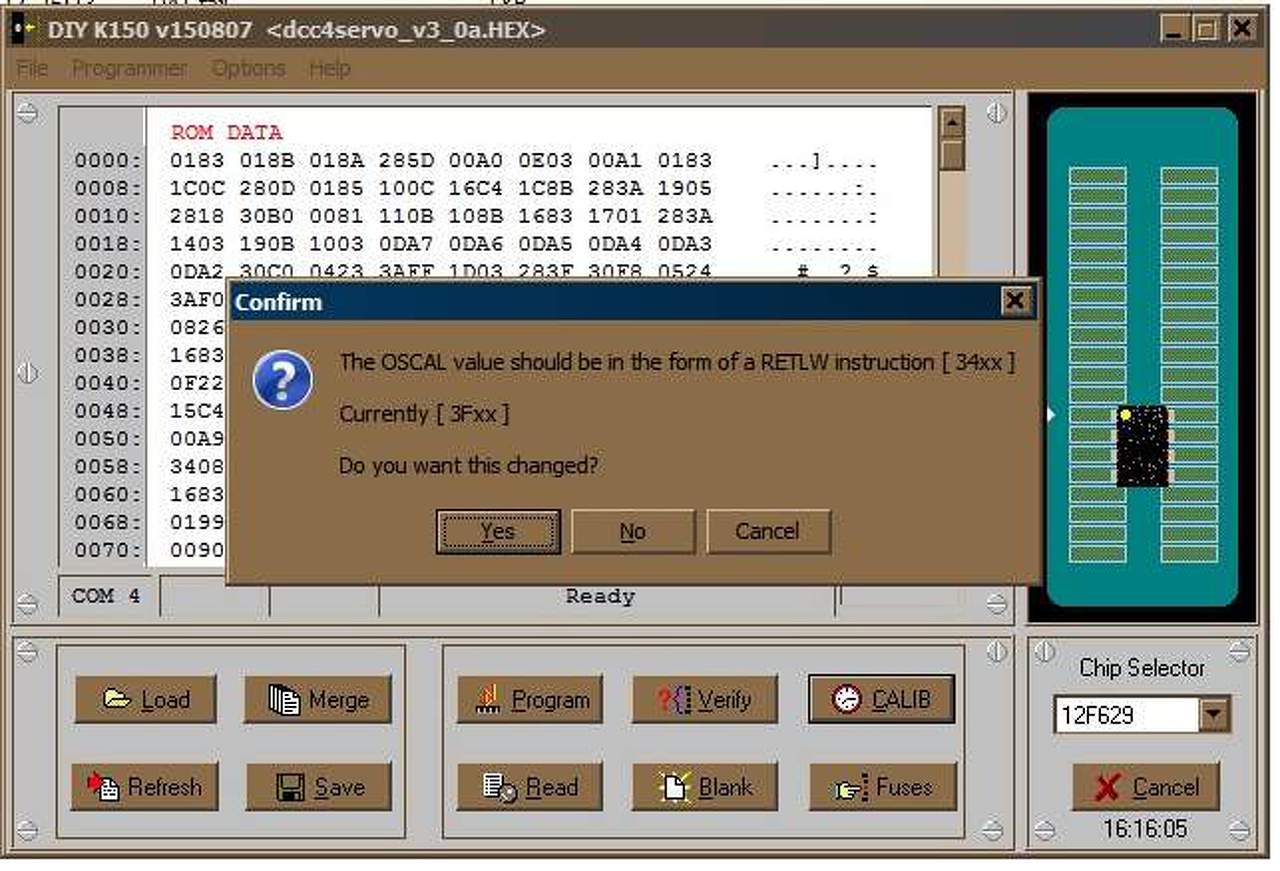This screenshot has height=871, width=1280.
Task: Confirm the OSCAL change with Yes
Action: pyautogui.click(x=497, y=532)
